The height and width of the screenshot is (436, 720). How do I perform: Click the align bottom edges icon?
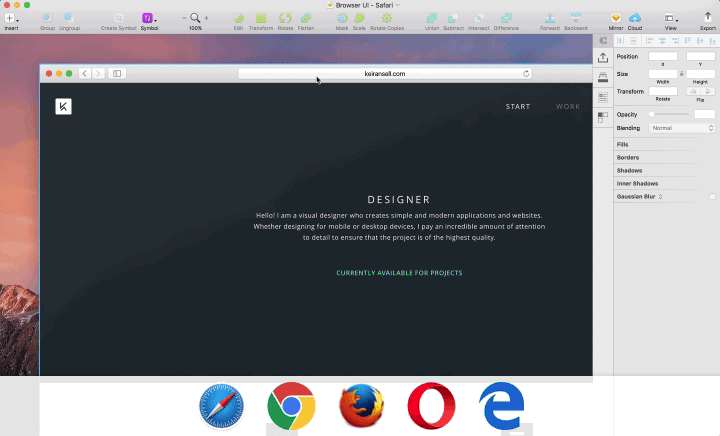(712, 41)
